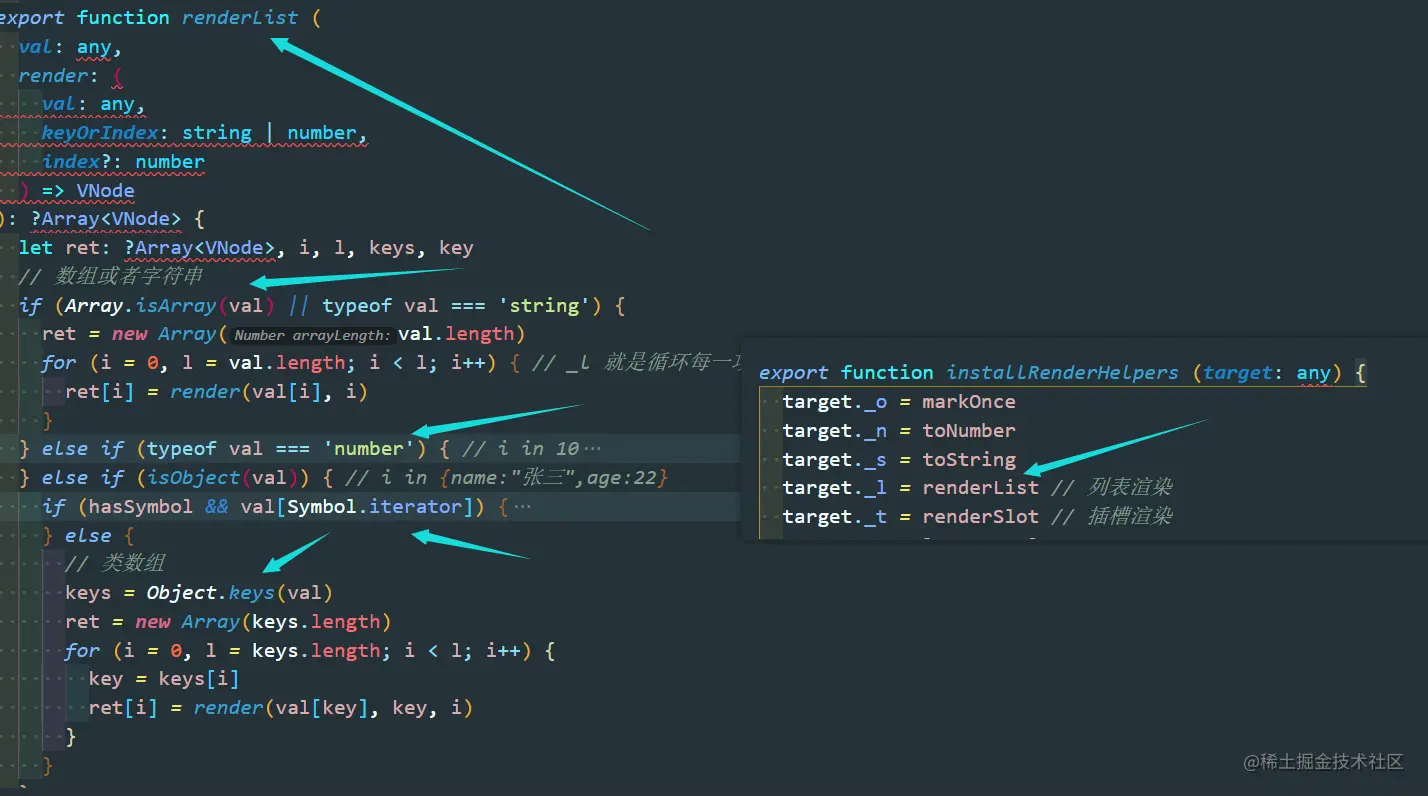Click renderList in target._l assignment

[x=981, y=488]
